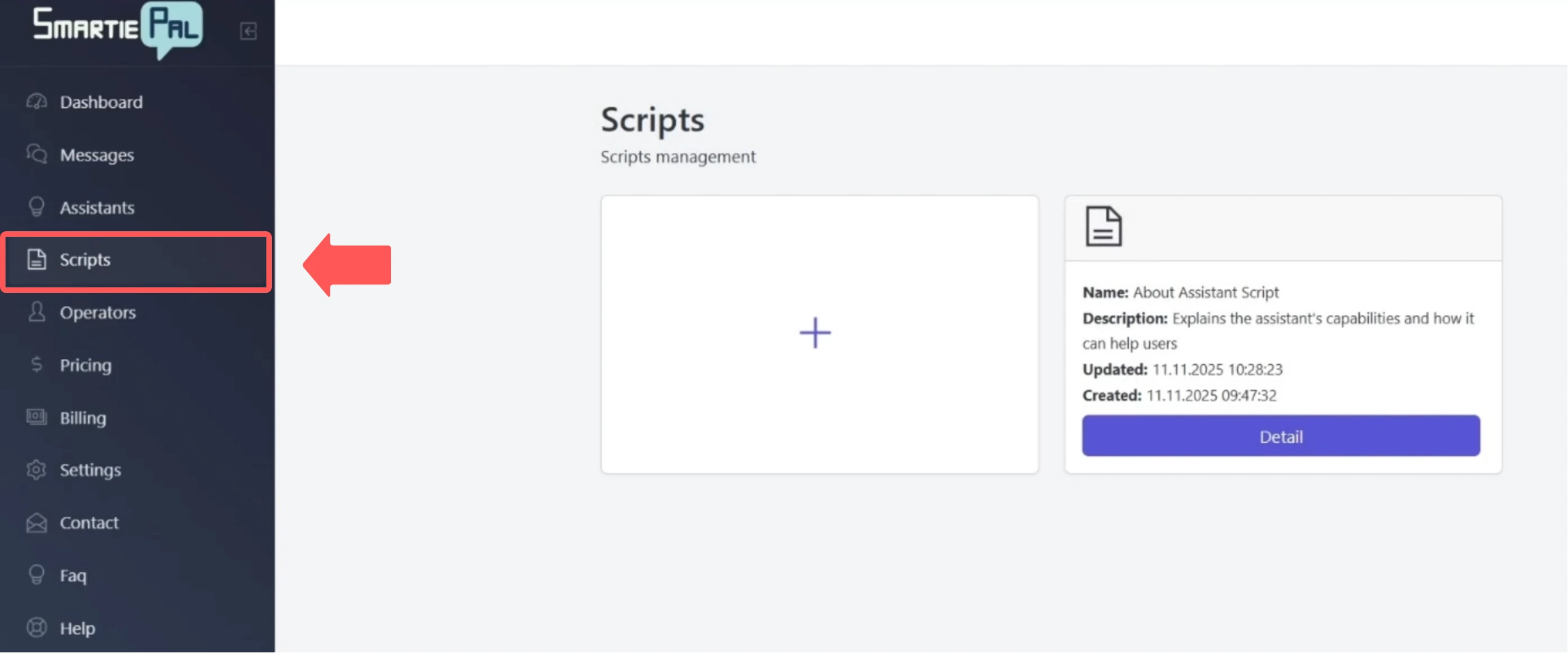Click the SmartiePal logo
The height and width of the screenshot is (653, 1568).
click(x=117, y=31)
